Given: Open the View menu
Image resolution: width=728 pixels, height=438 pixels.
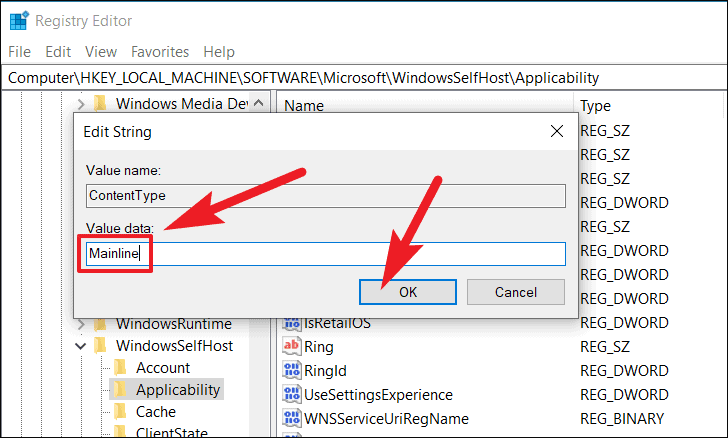Looking at the screenshot, I should coord(101,52).
